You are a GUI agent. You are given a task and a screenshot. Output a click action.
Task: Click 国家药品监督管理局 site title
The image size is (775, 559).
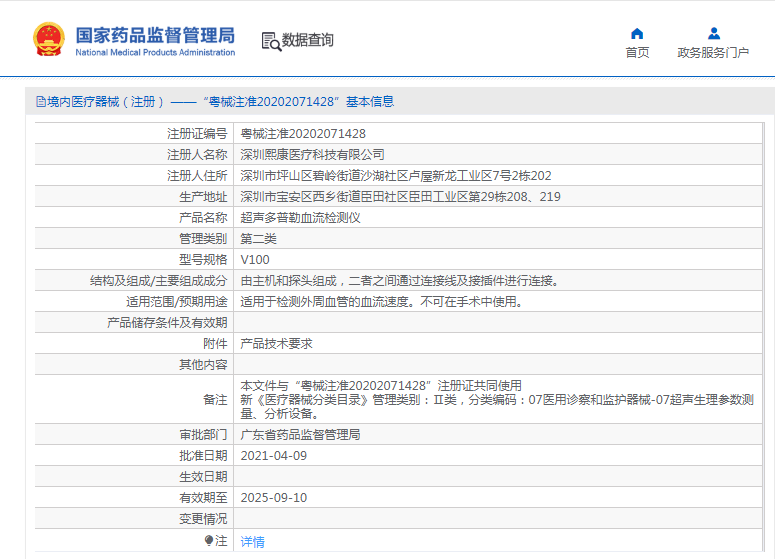click(155, 35)
